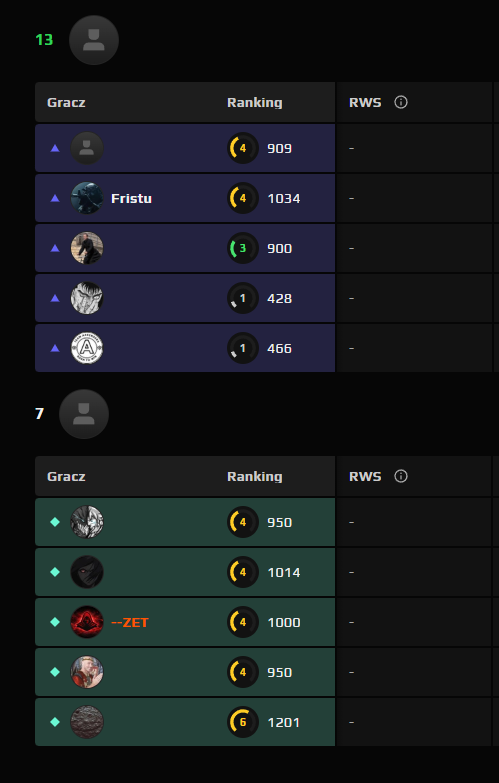Click green diamond marker in 1201 row
Viewport: 499px width, 783px height.
[x=55, y=722]
